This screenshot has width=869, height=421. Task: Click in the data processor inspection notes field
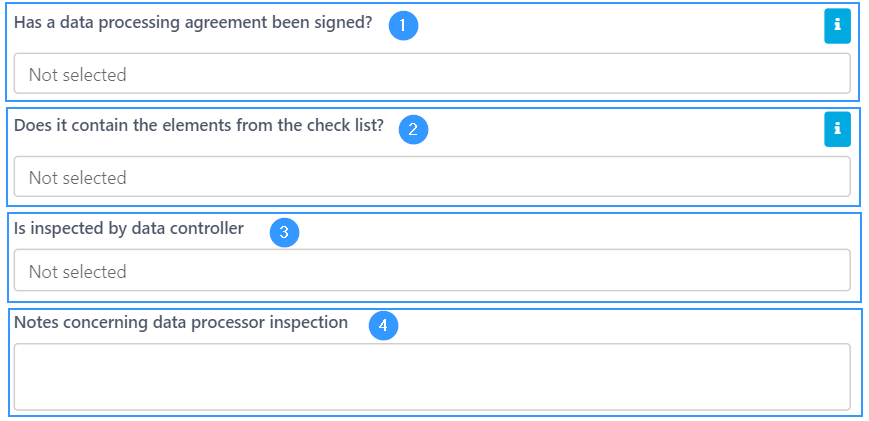coord(432,377)
